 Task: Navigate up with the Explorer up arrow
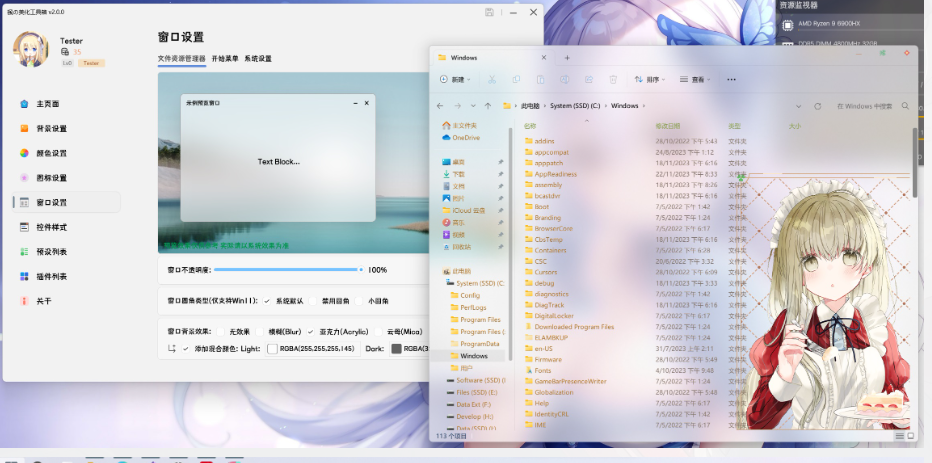487,105
